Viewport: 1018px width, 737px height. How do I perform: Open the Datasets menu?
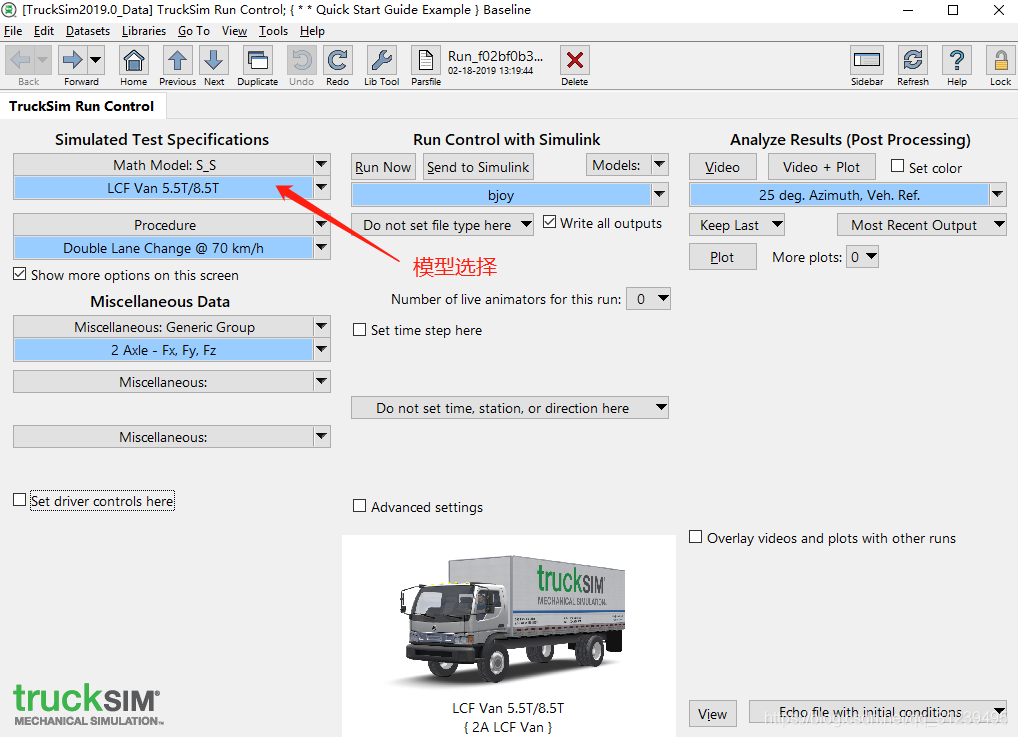tap(88, 31)
